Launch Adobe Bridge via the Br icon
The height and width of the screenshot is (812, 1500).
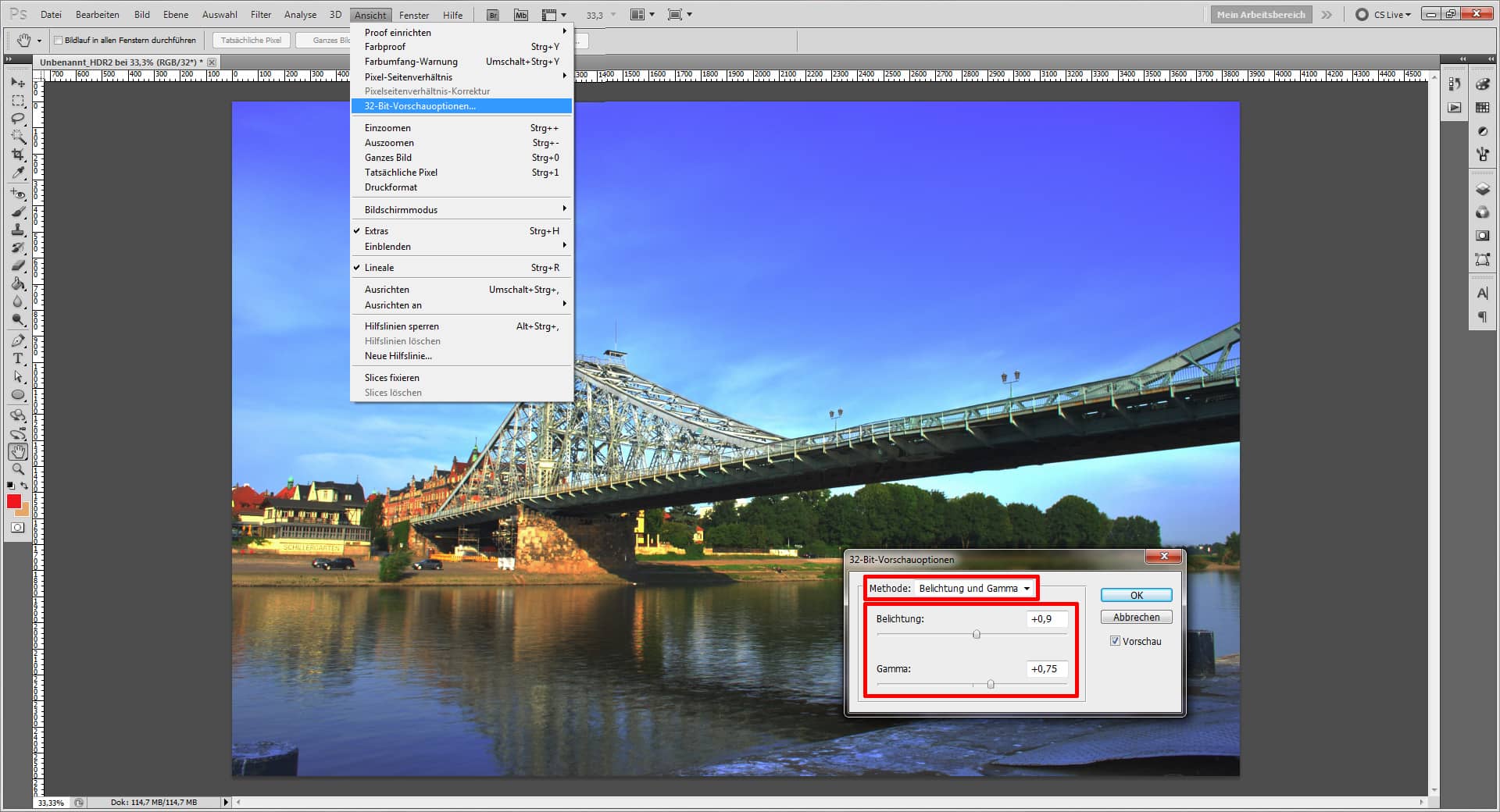point(492,13)
